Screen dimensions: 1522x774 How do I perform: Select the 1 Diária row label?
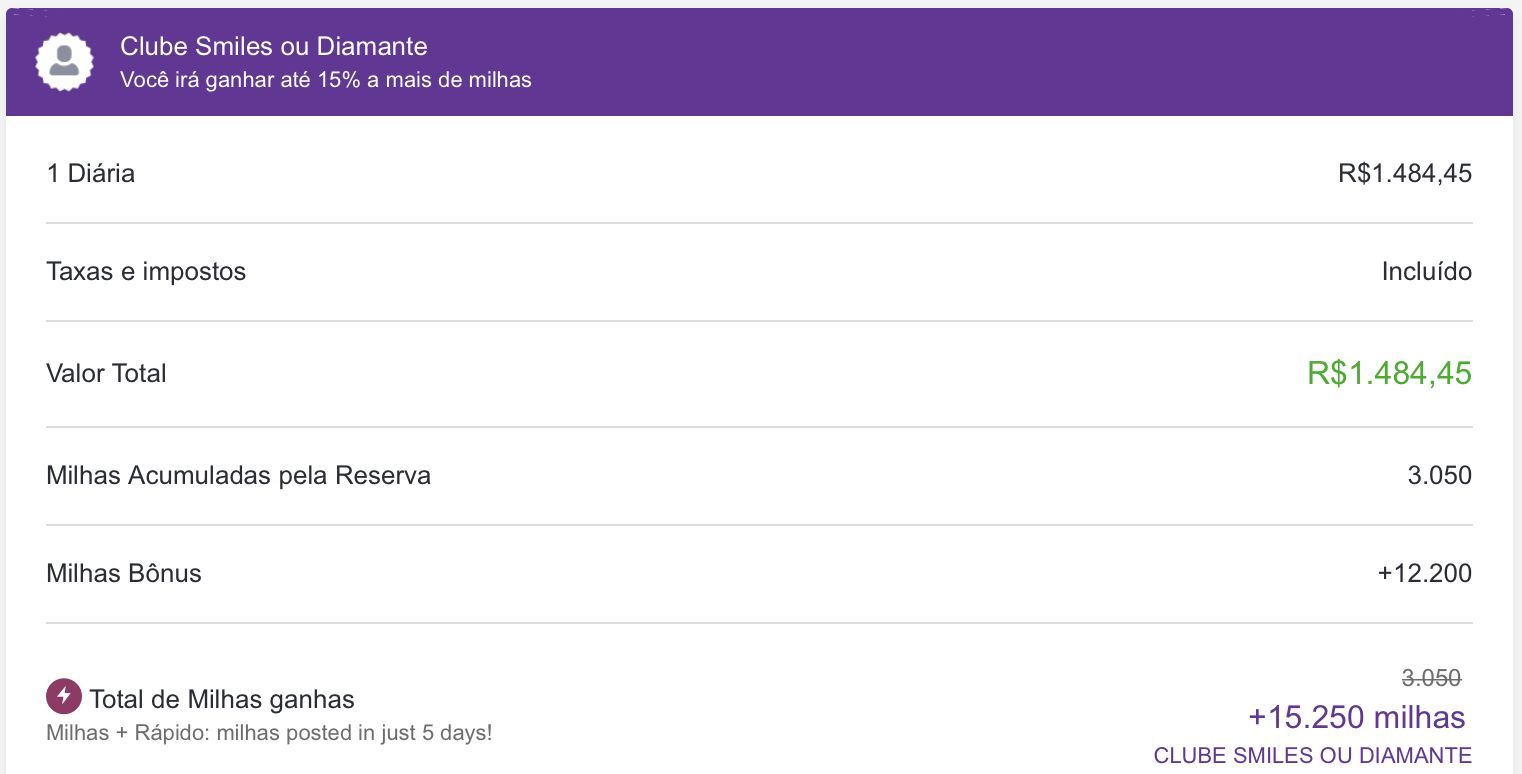pos(90,173)
